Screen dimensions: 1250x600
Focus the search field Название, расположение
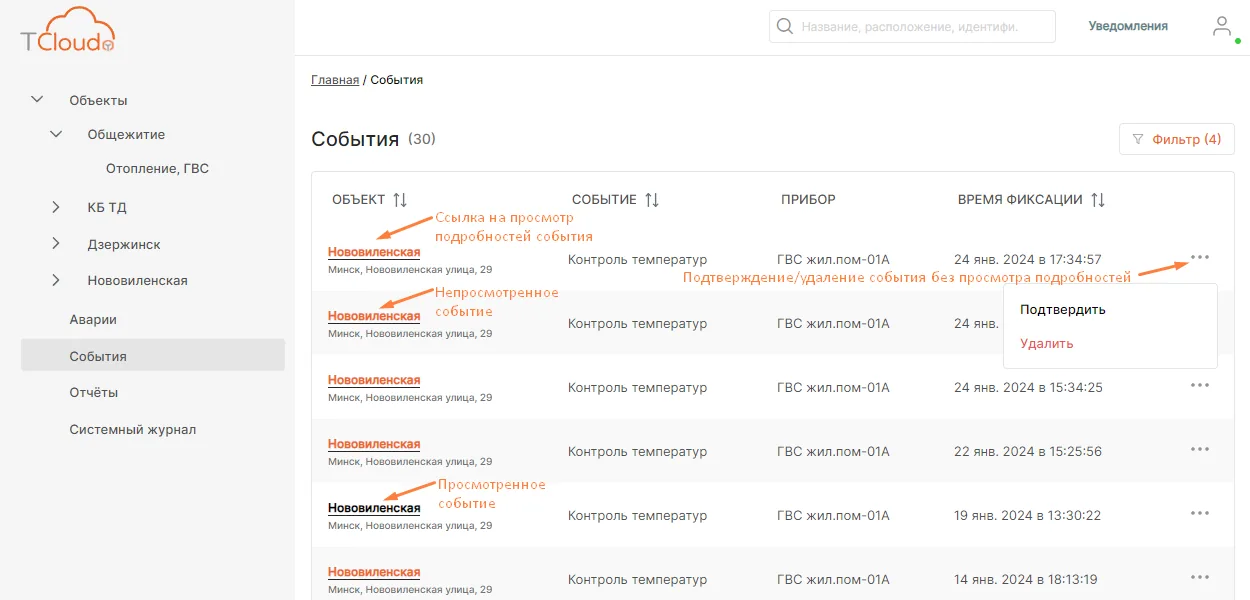pyautogui.click(x=912, y=27)
